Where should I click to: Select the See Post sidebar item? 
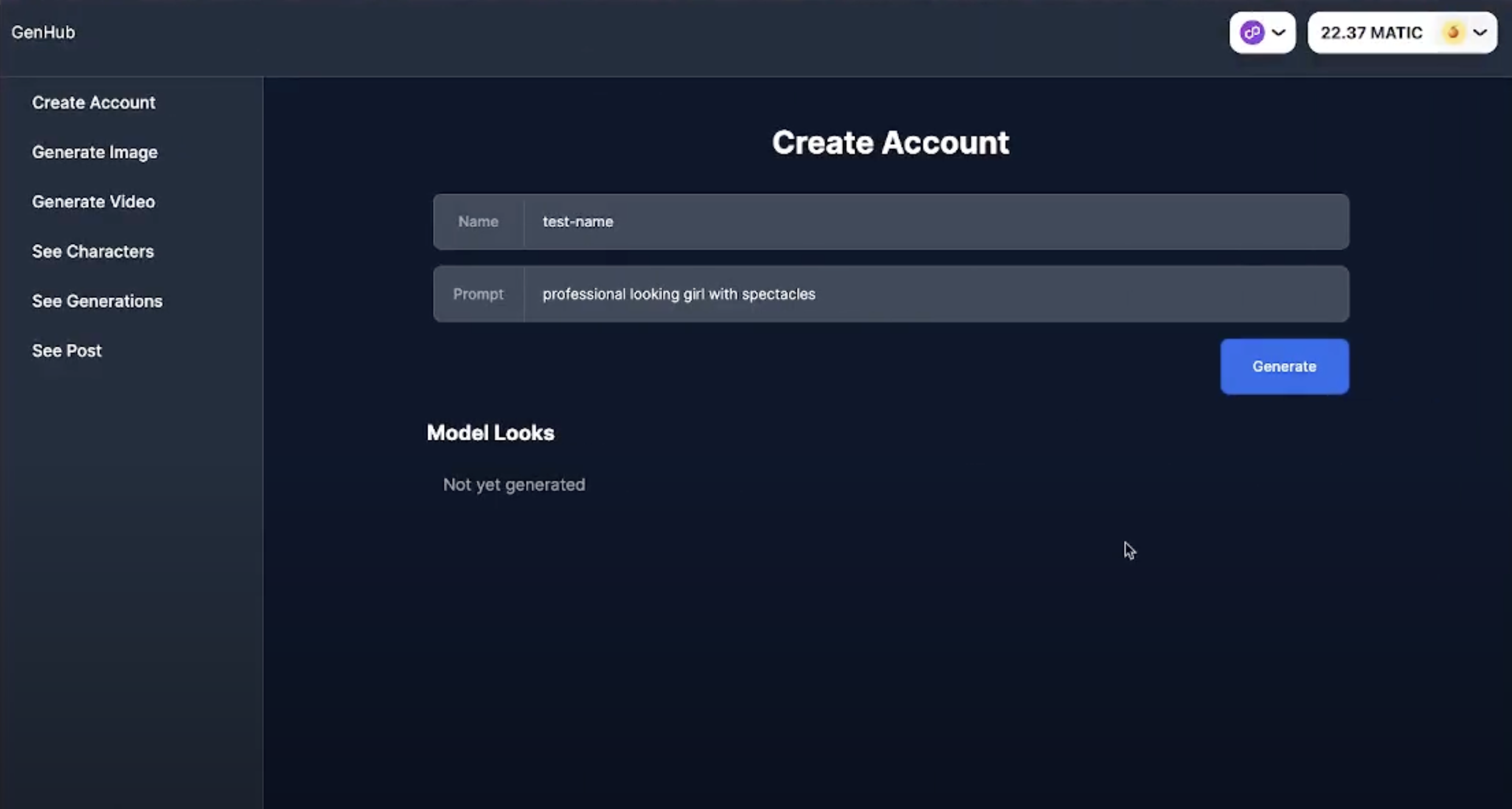(x=67, y=350)
